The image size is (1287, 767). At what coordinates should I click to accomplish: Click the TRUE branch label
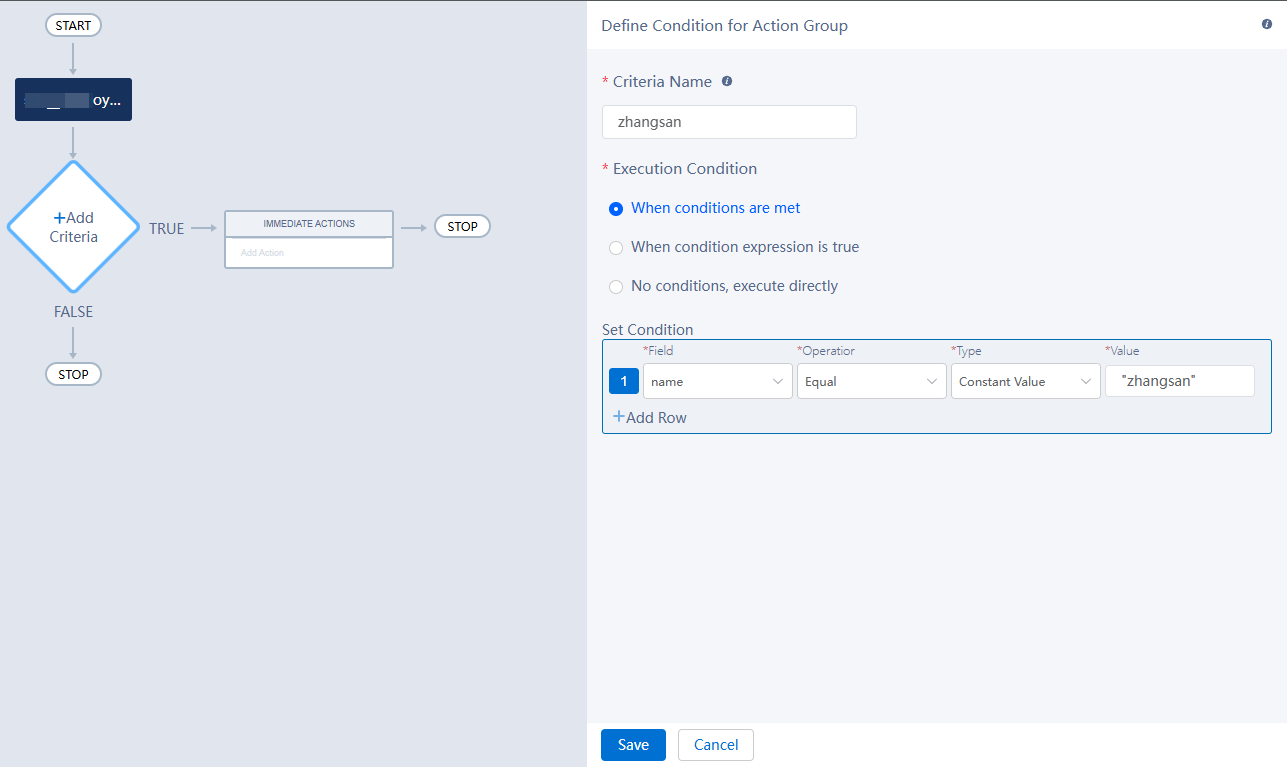[167, 228]
